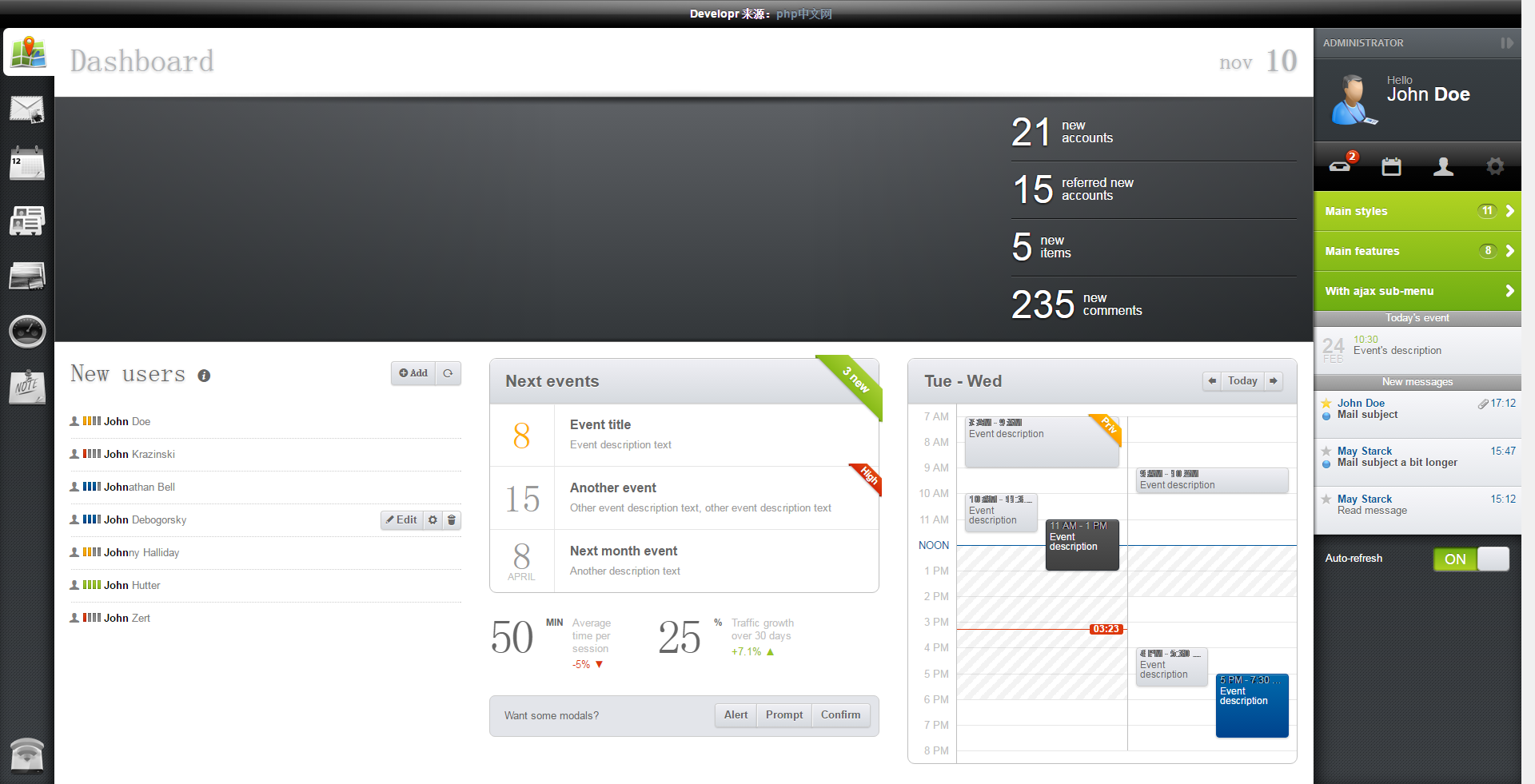This screenshot has width=1535, height=784.
Task: Open May Starck's Read message
Action: tap(1417, 510)
